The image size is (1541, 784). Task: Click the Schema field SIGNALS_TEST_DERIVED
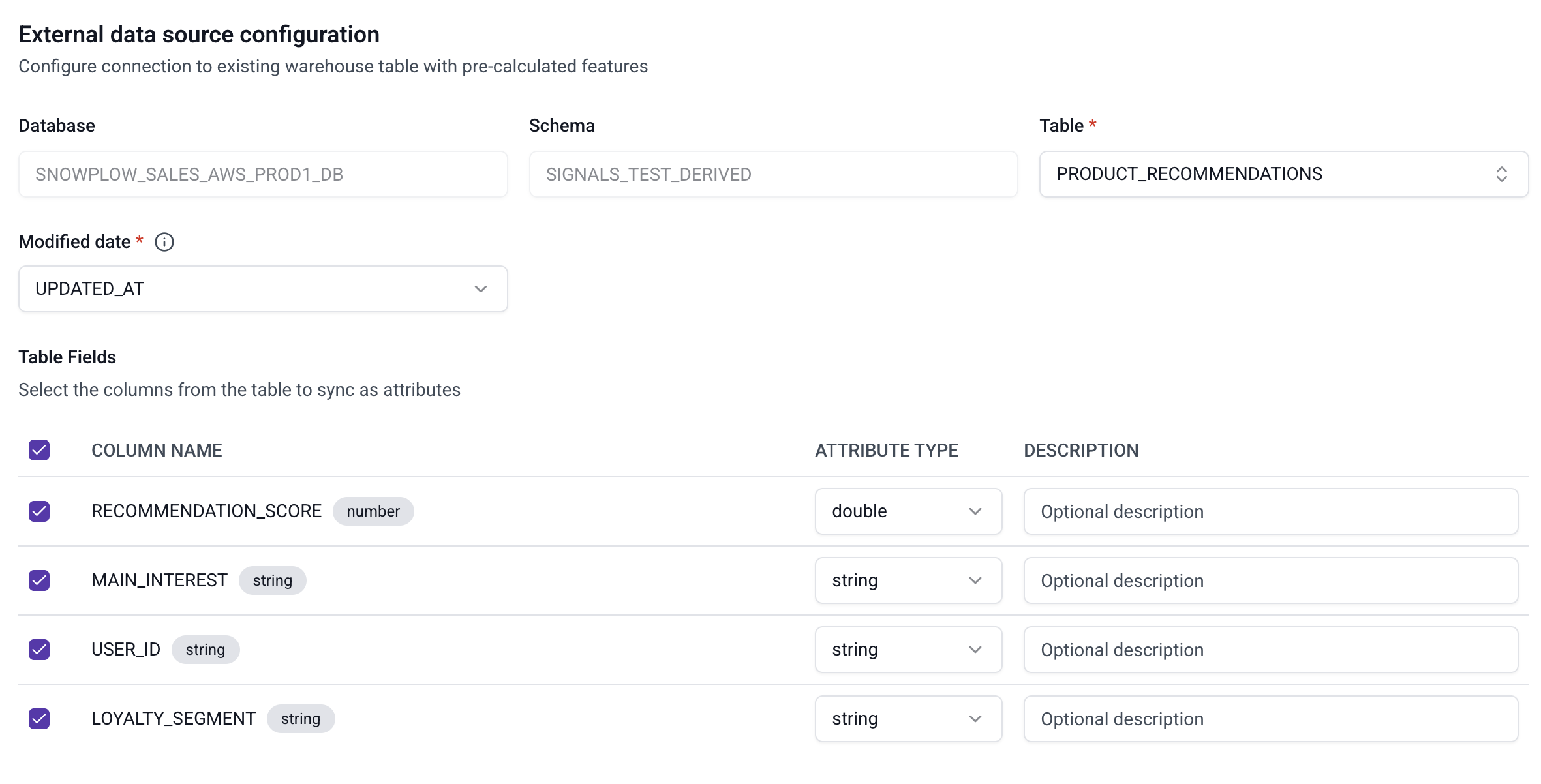pyautogui.click(x=773, y=174)
